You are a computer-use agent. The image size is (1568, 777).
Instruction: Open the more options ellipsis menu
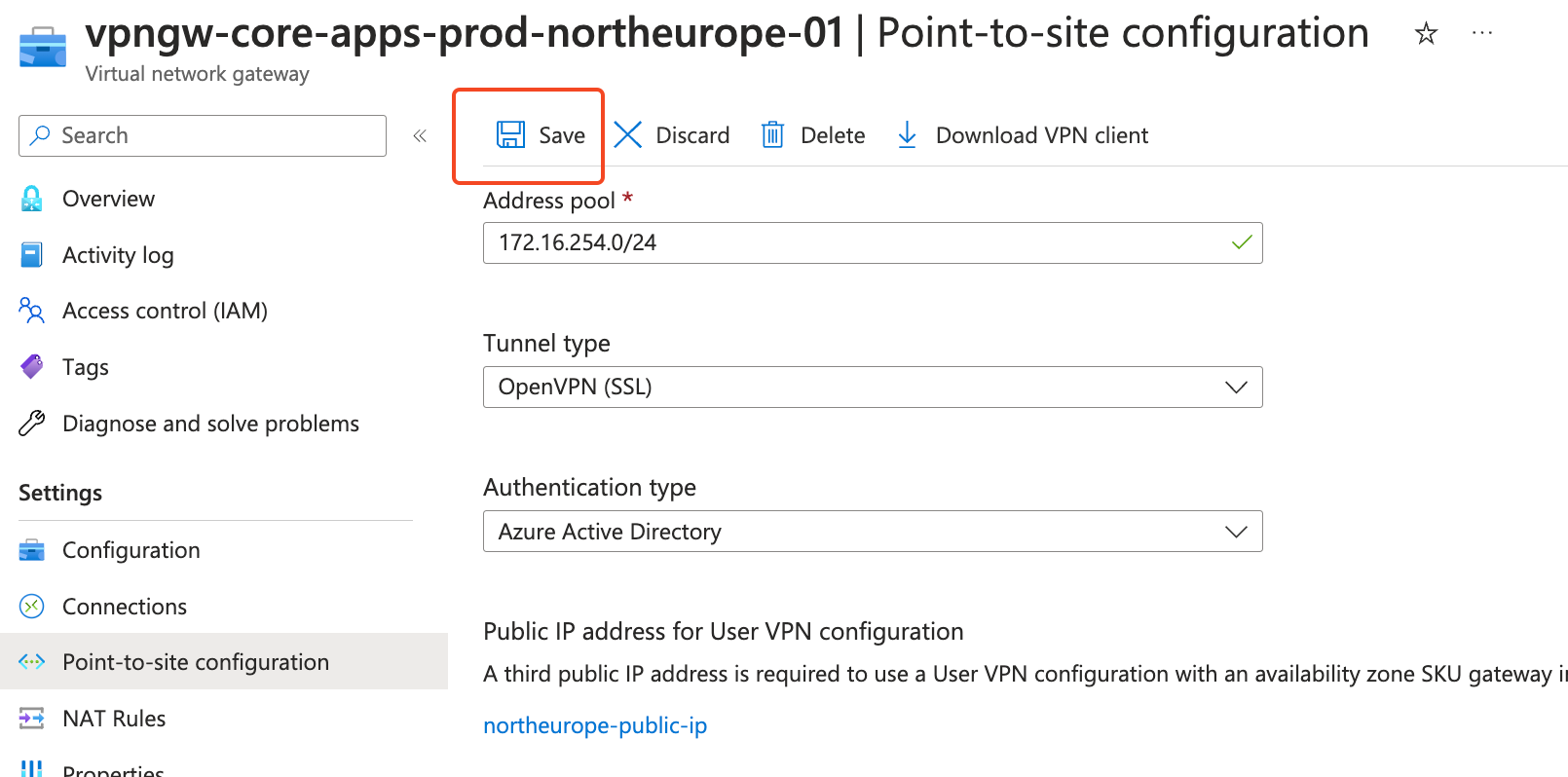[1482, 33]
